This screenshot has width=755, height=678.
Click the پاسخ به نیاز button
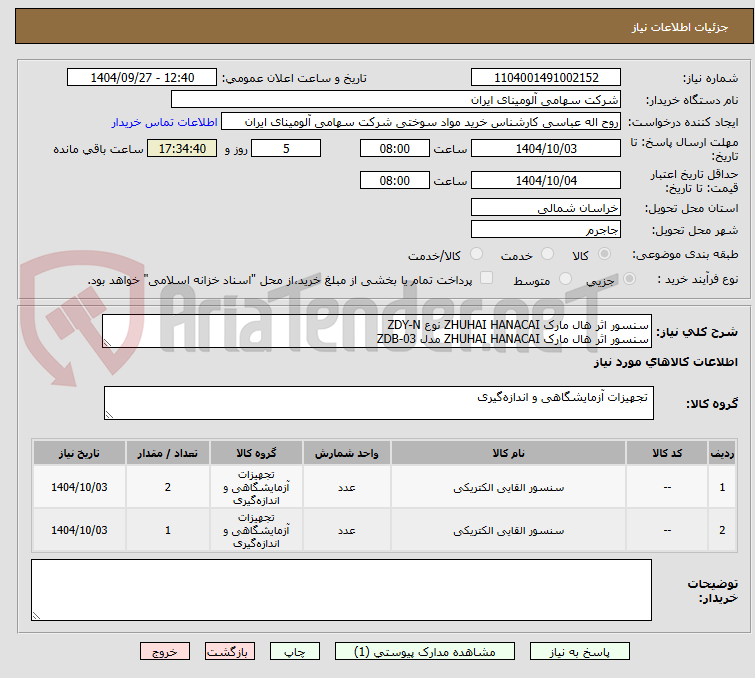click(x=580, y=652)
